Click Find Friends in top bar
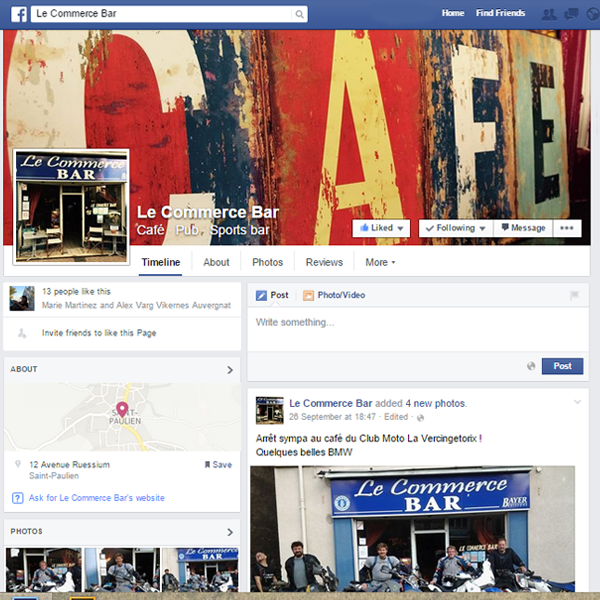The image size is (600, 600). pos(501,13)
